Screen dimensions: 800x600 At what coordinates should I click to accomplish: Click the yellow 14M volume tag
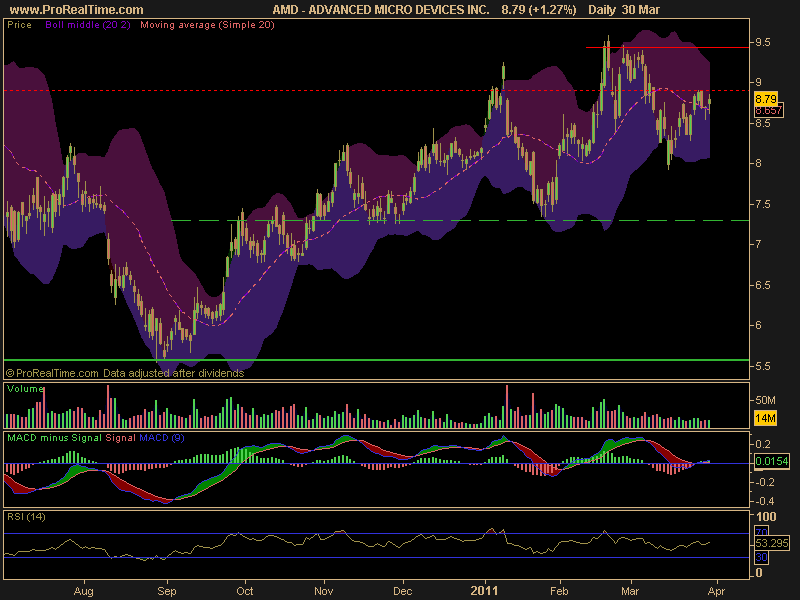tap(765, 418)
